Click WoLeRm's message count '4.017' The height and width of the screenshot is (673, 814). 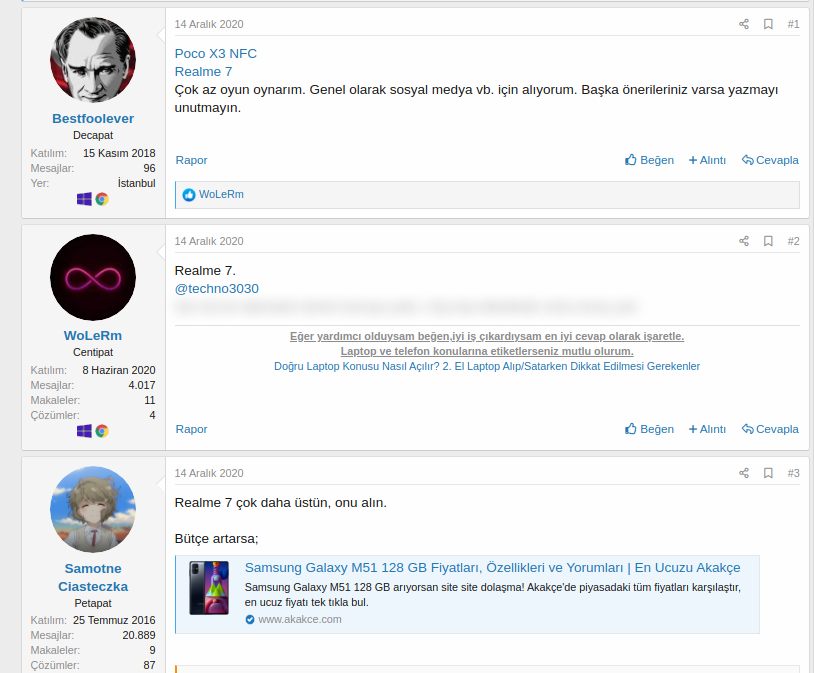tap(142, 385)
